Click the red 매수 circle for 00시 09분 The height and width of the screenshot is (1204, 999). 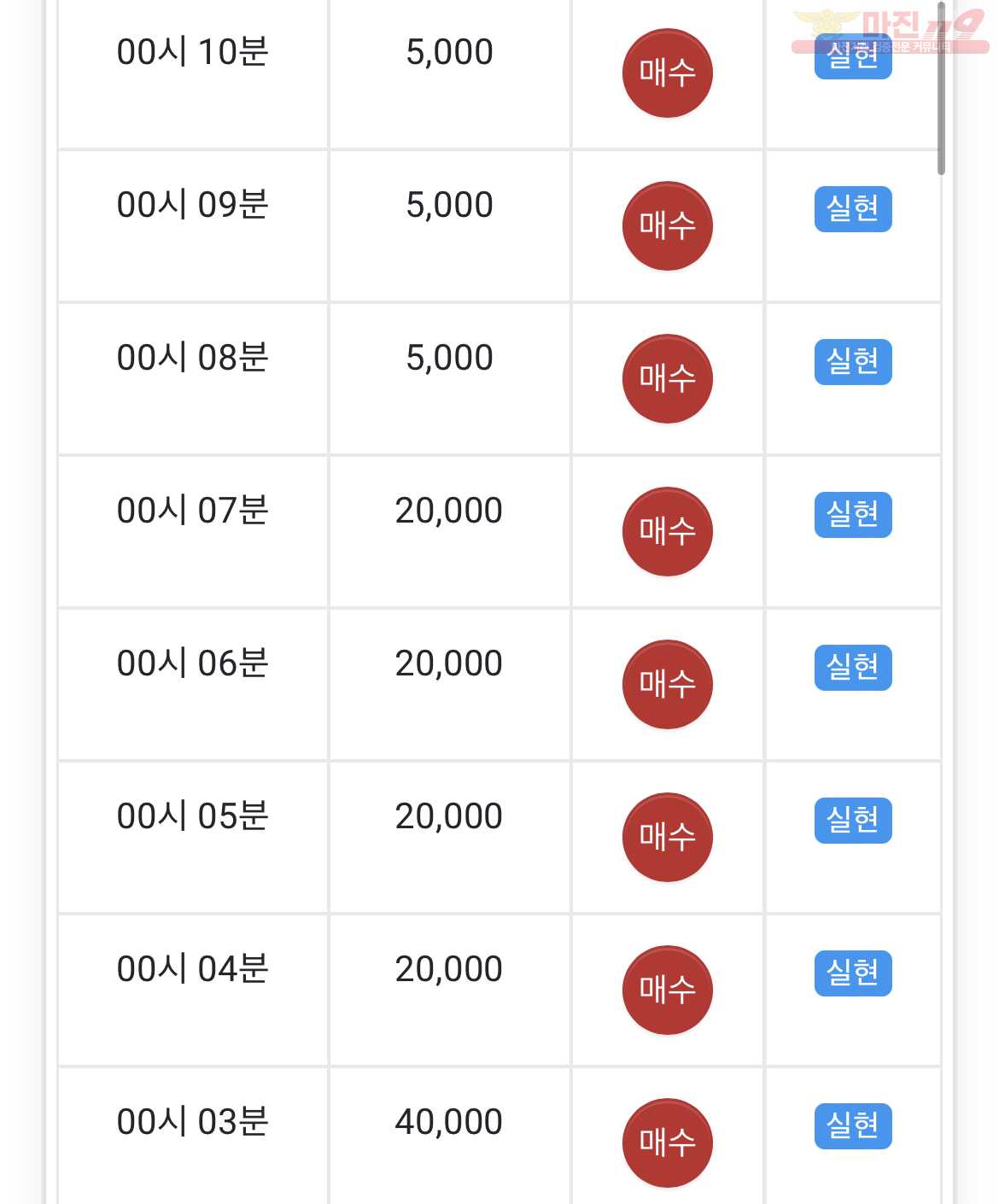pyautogui.click(x=667, y=226)
